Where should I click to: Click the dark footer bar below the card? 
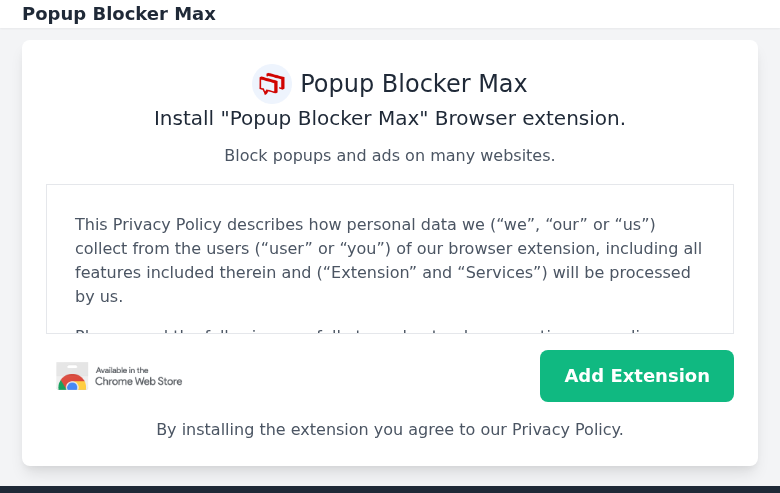390,490
